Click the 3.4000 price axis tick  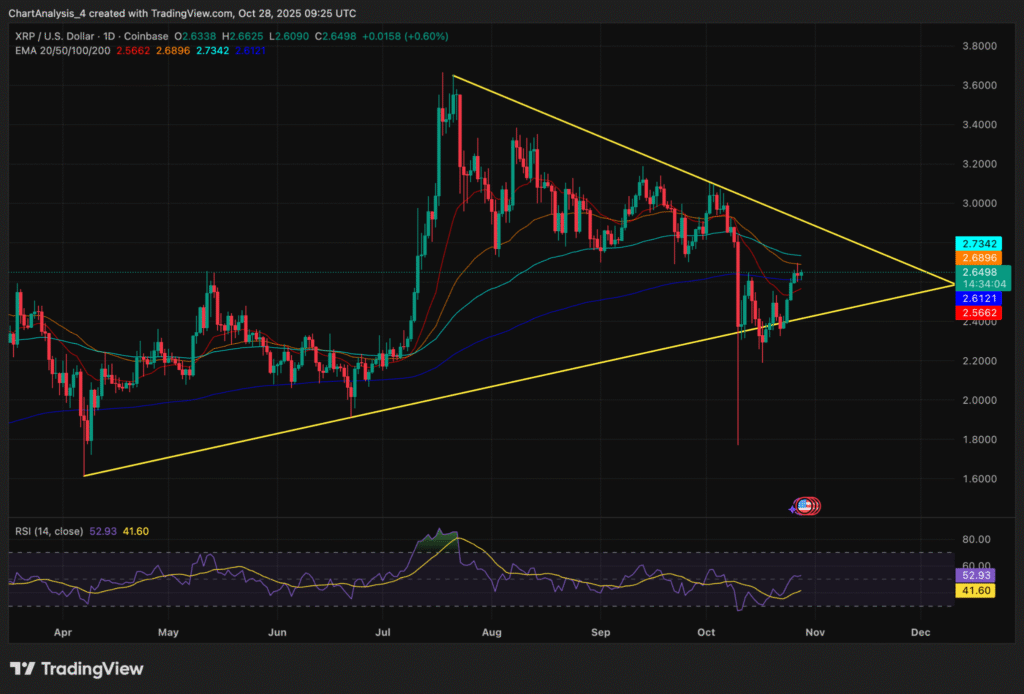[x=980, y=125]
